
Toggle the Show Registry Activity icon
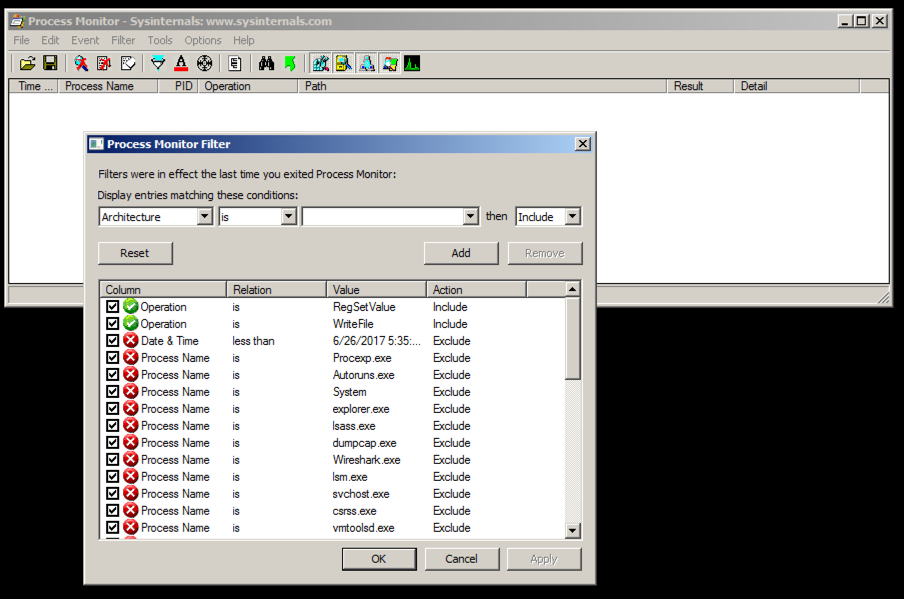[x=320, y=63]
